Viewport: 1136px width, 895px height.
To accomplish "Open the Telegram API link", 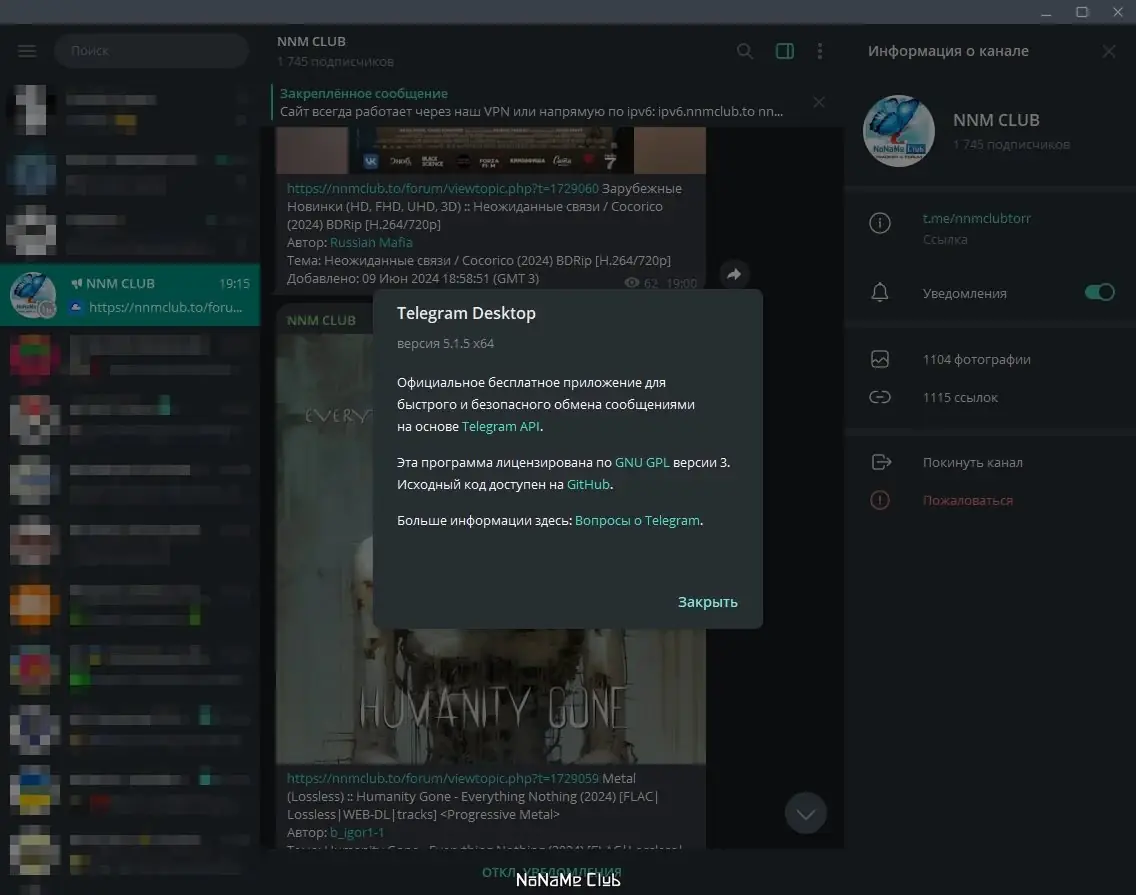I will 500,426.
